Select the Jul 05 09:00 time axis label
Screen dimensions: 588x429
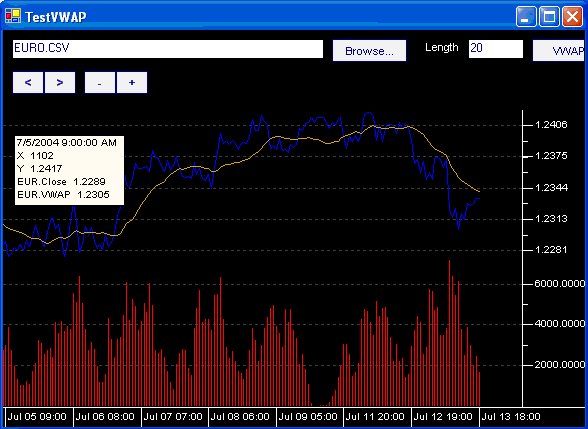coord(37,417)
